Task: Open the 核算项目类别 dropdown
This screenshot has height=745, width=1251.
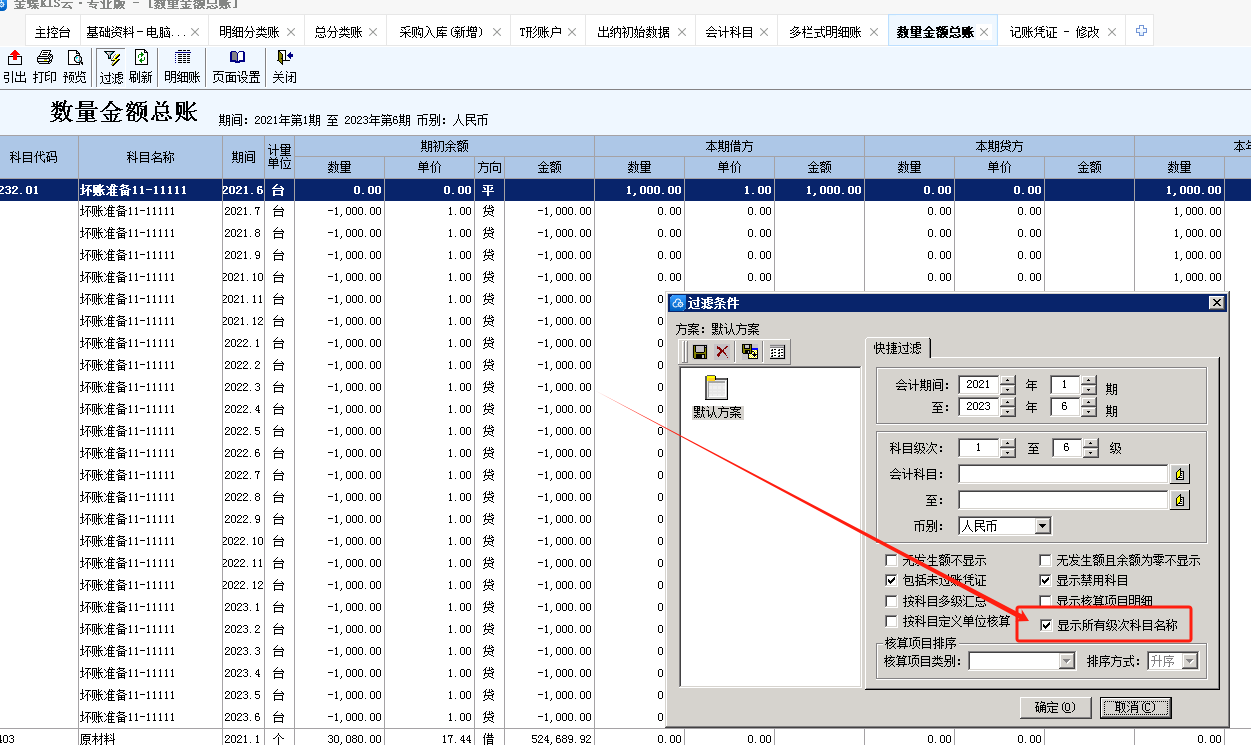Action: pyautogui.click(x=1066, y=661)
